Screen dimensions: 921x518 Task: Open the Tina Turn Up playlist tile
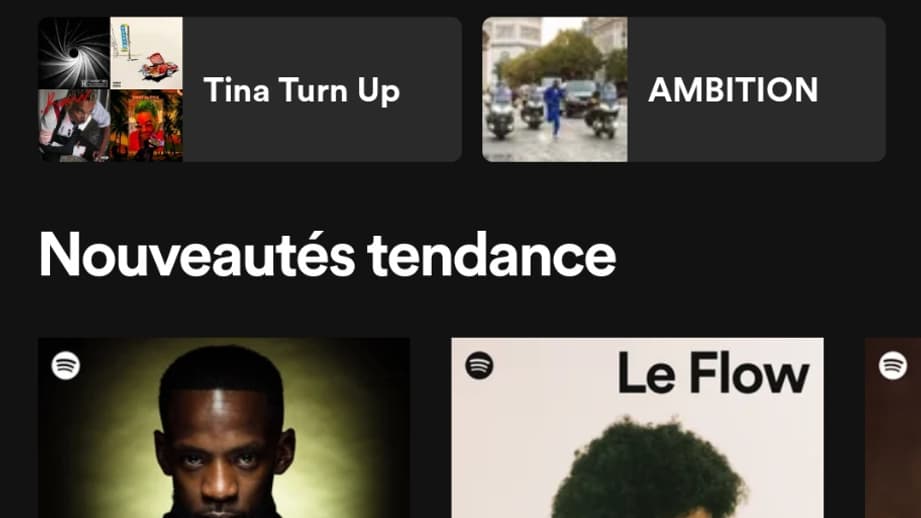click(x=250, y=89)
